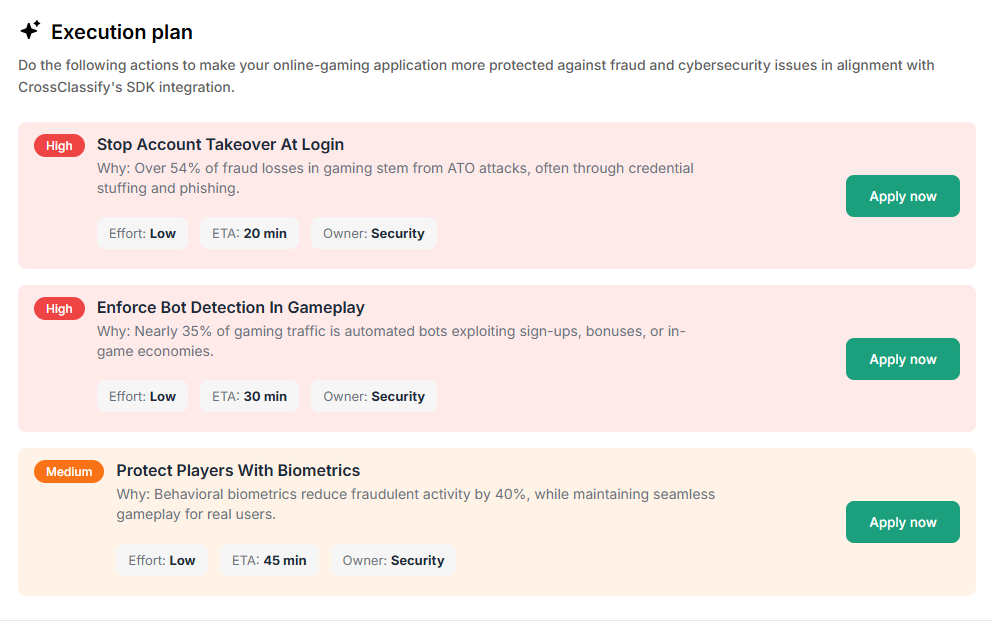Screen dimensions: 992x622
Task: Select the Medium priority badge
Action: click(x=68, y=471)
